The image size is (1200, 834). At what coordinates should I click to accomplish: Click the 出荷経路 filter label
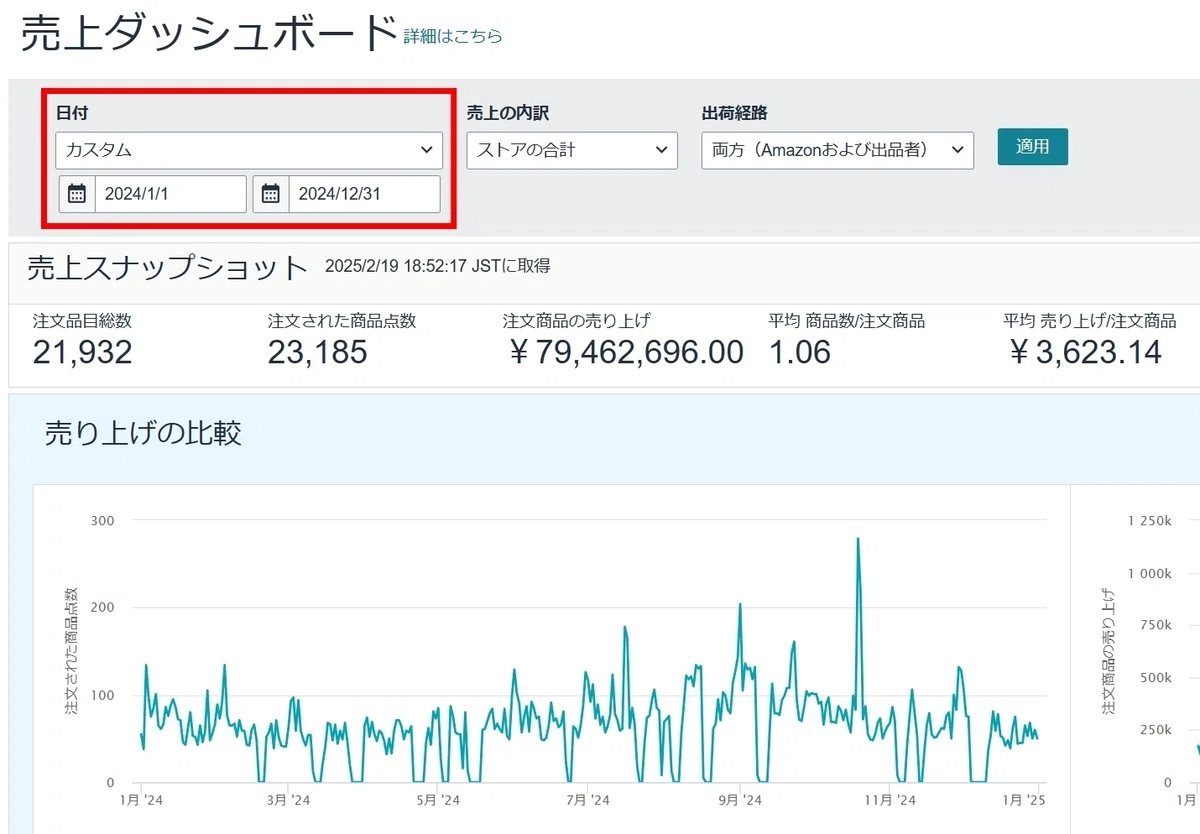click(x=735, y=114)
